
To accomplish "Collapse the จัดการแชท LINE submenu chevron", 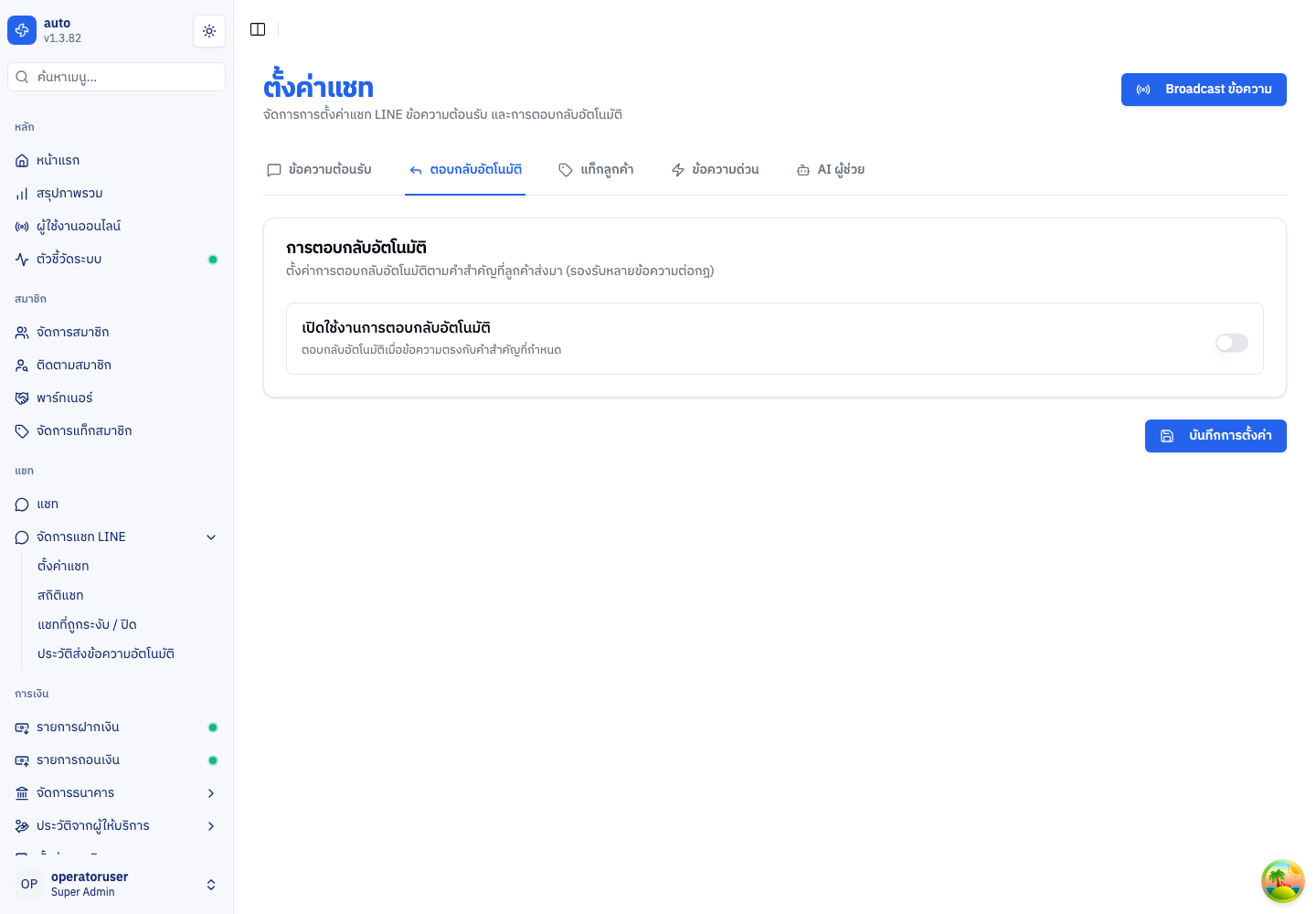I will pyautogui.click(x=211, y=537).
